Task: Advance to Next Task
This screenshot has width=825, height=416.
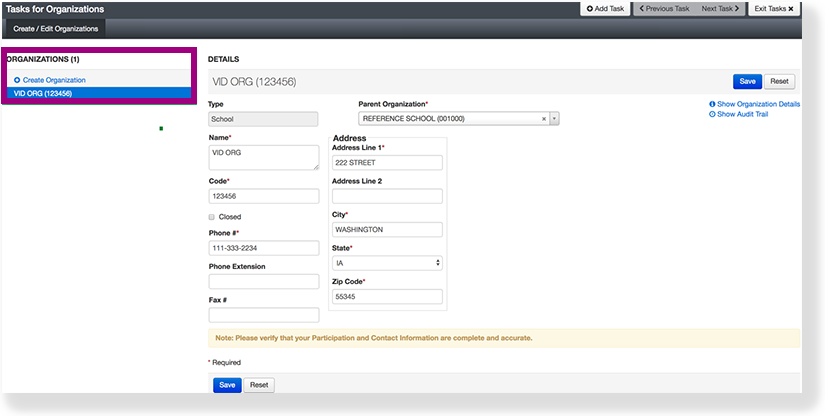Action: pyautogui.click(x=720, y=8)
